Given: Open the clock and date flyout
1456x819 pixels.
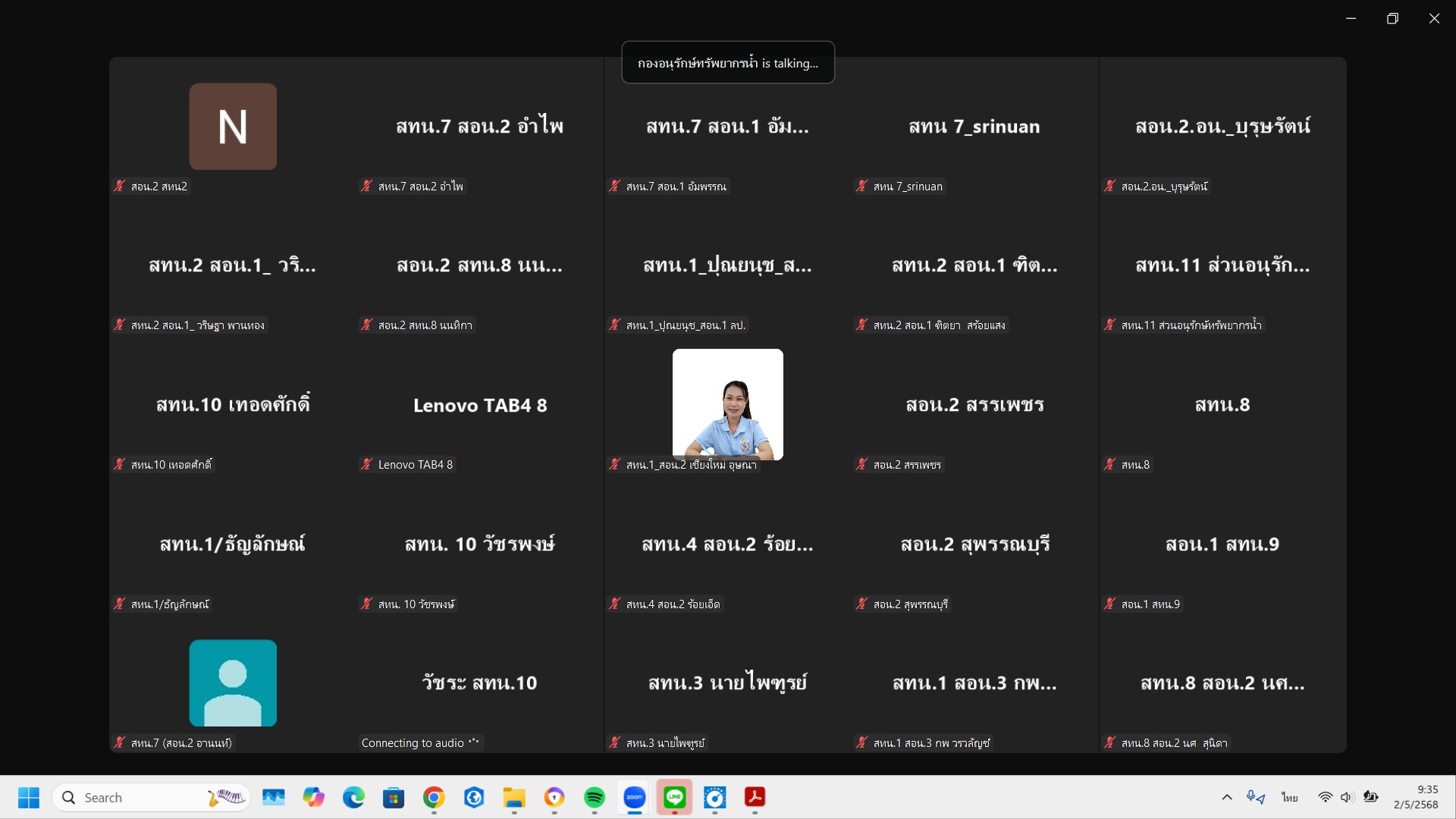Looking at the screenshot, I should pos(1415,797).
